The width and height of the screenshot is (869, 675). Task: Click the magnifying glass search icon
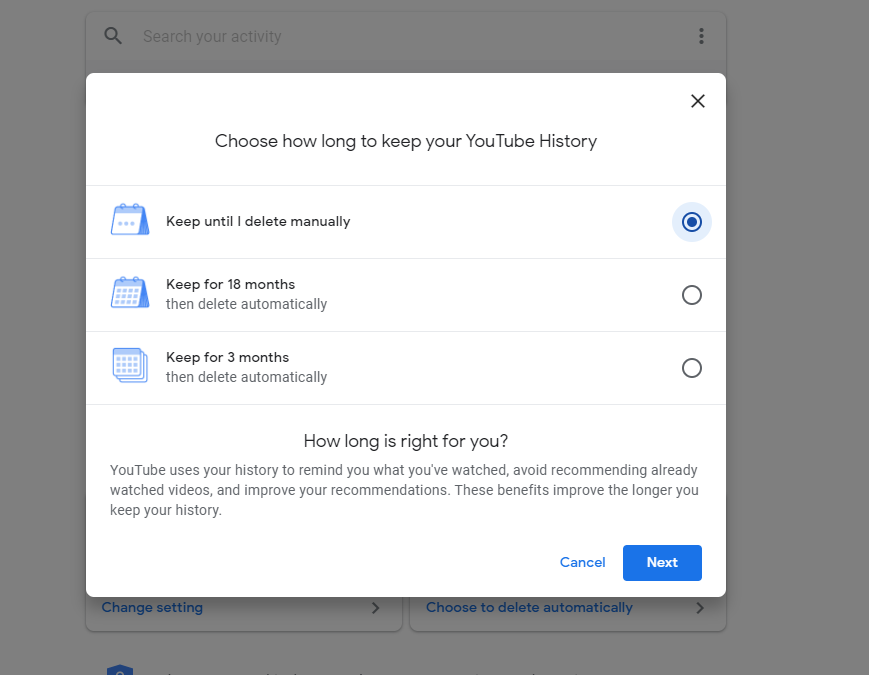113,36
